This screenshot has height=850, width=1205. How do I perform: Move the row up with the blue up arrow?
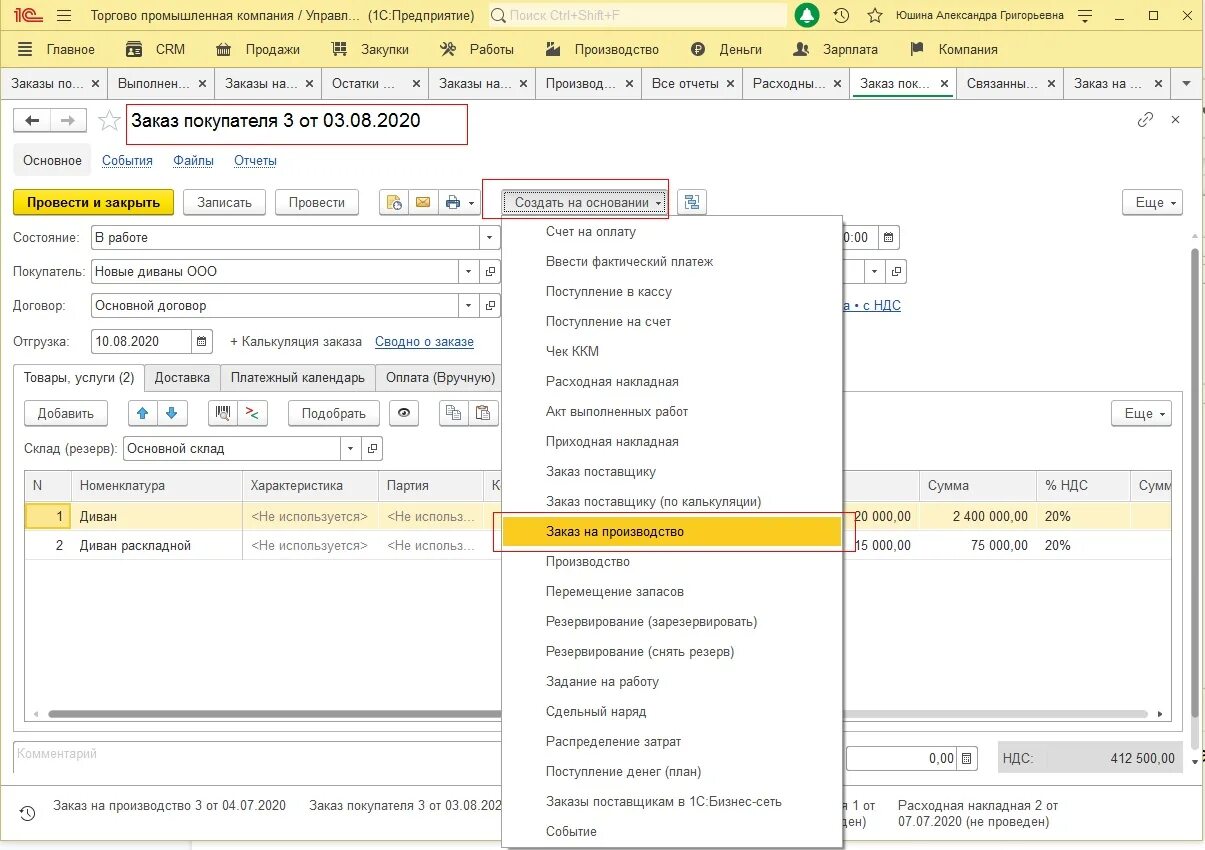click(x=143, y=413)
